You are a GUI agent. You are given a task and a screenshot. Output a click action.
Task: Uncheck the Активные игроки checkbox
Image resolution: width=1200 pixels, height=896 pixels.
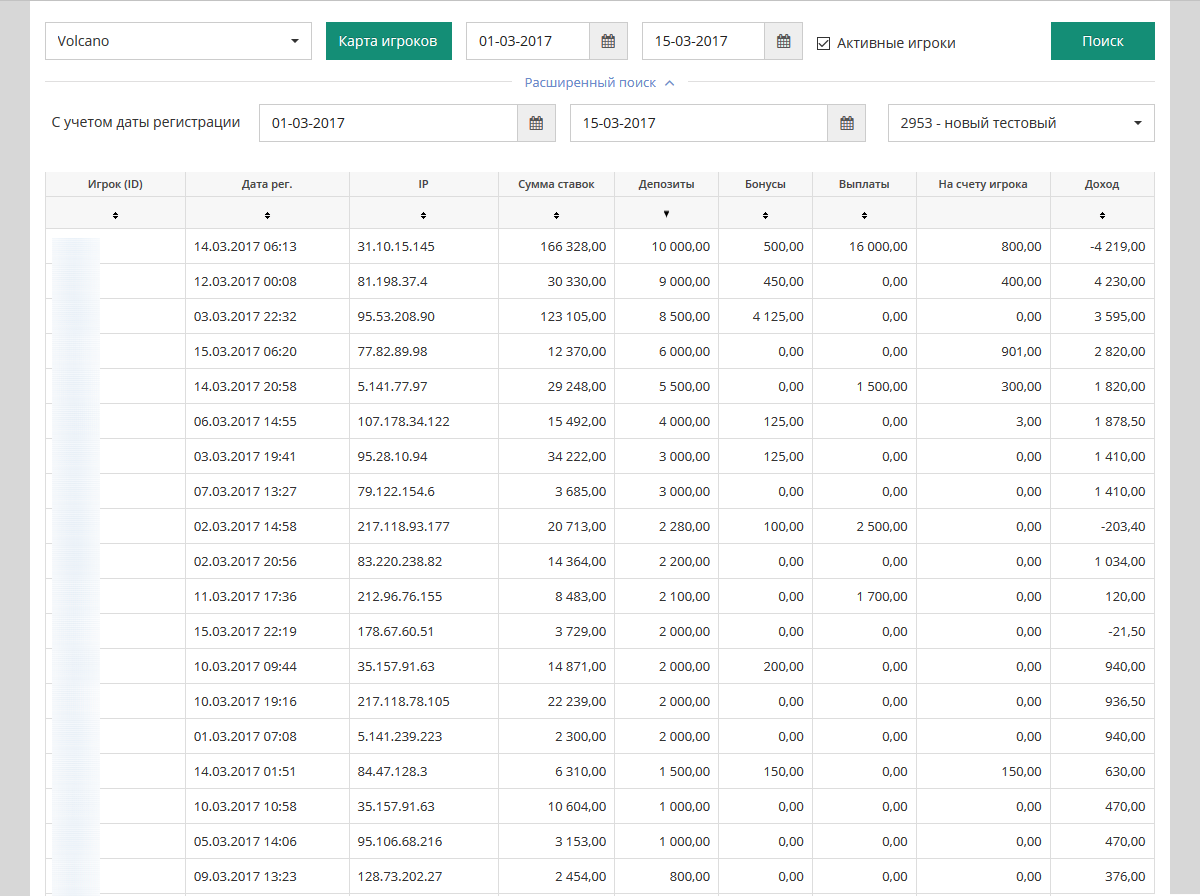click(x=824, y=43)
